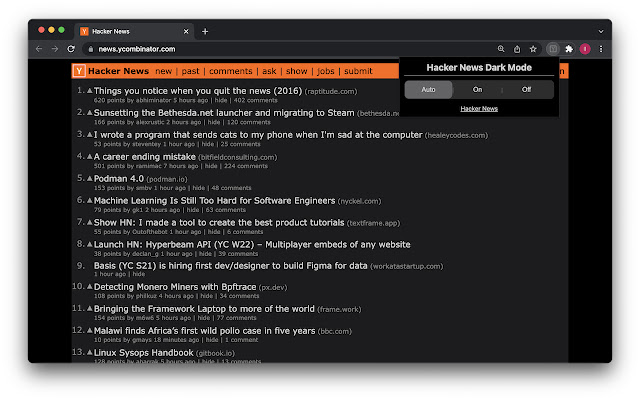640x400 pixels.
Task: Go back with the browser back arrow
Action: 39,49
